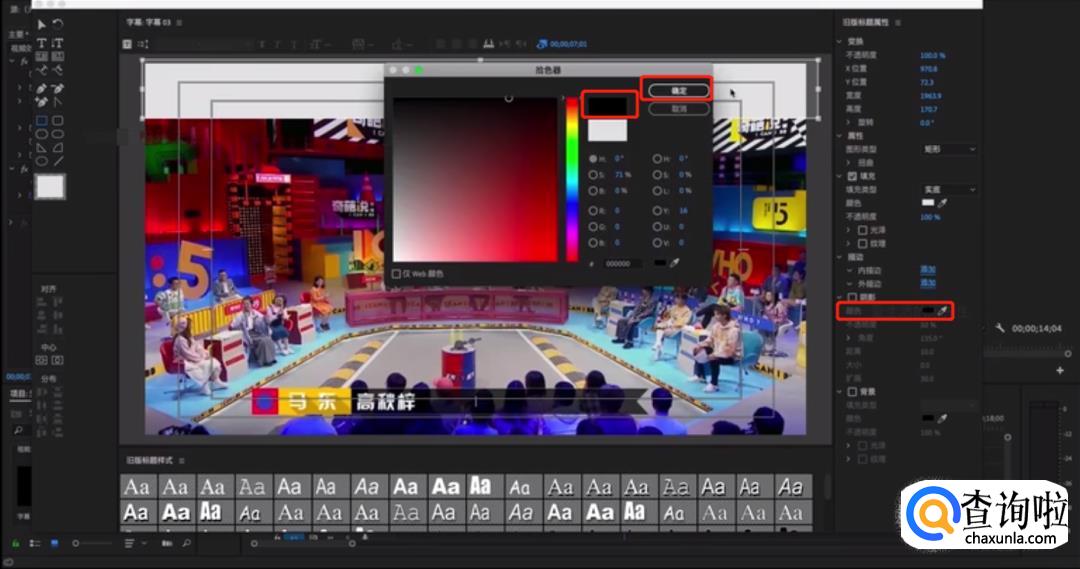Open the timeline wrench settings

pos(1000,329)
